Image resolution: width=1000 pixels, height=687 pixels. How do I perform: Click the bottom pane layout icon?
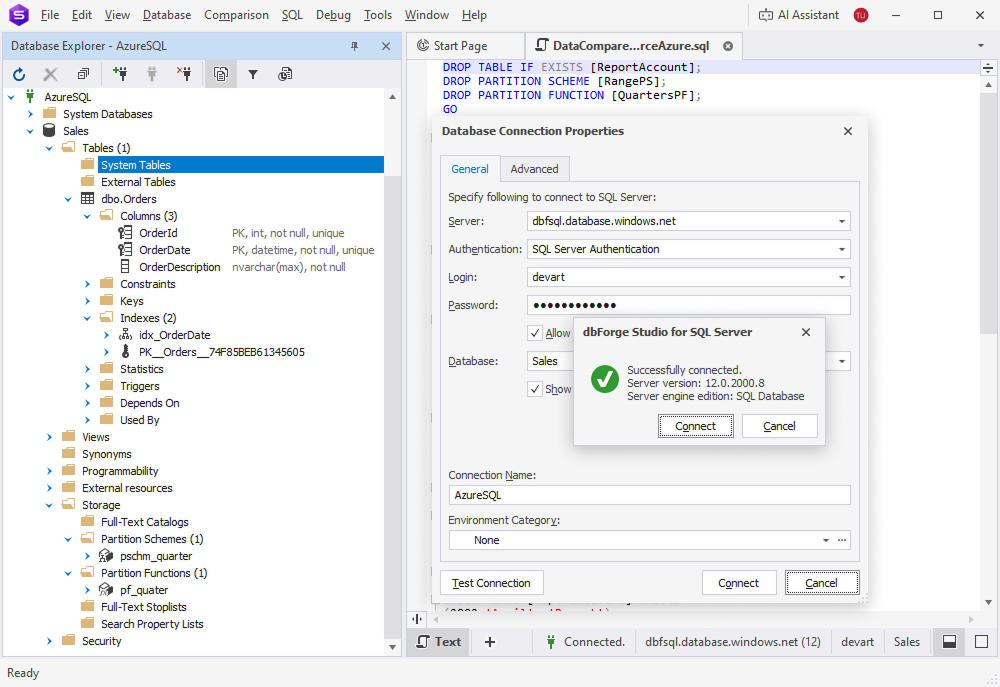click(x=949, y=642)
